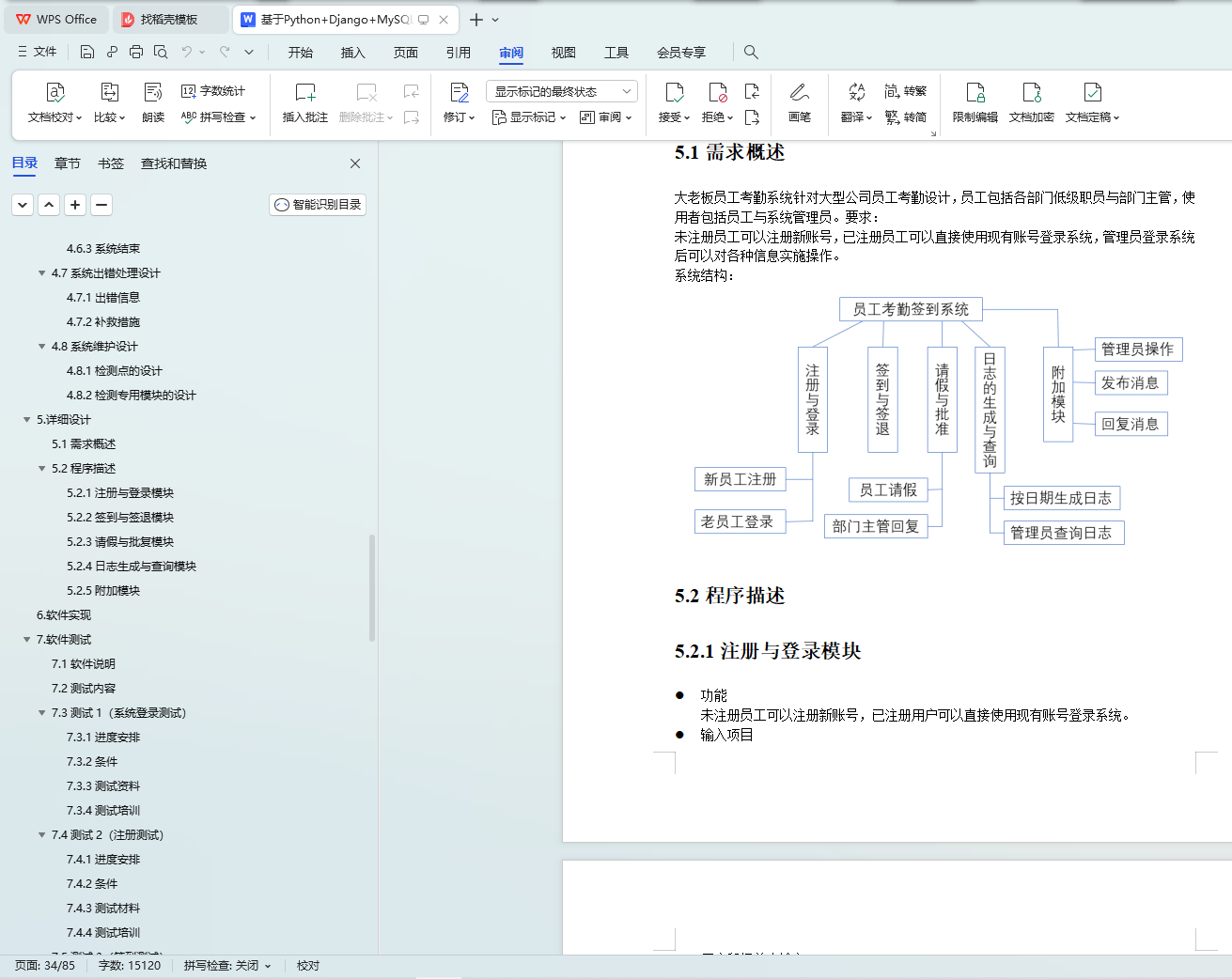The width and height of the screenshot is (1232, 979).
Task: Run 拼写检查 spell check
Action: pos(218,117)
